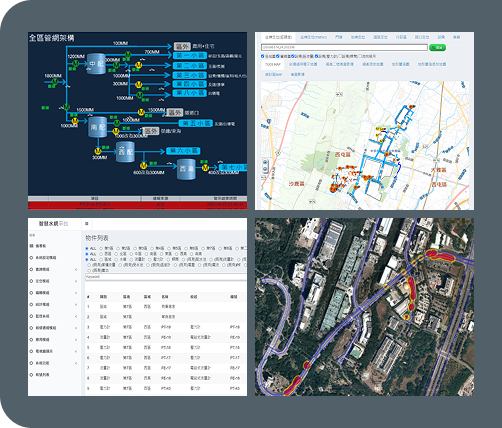Click the 中配 tank icon in the pipe diagram

tap(97, 63)
